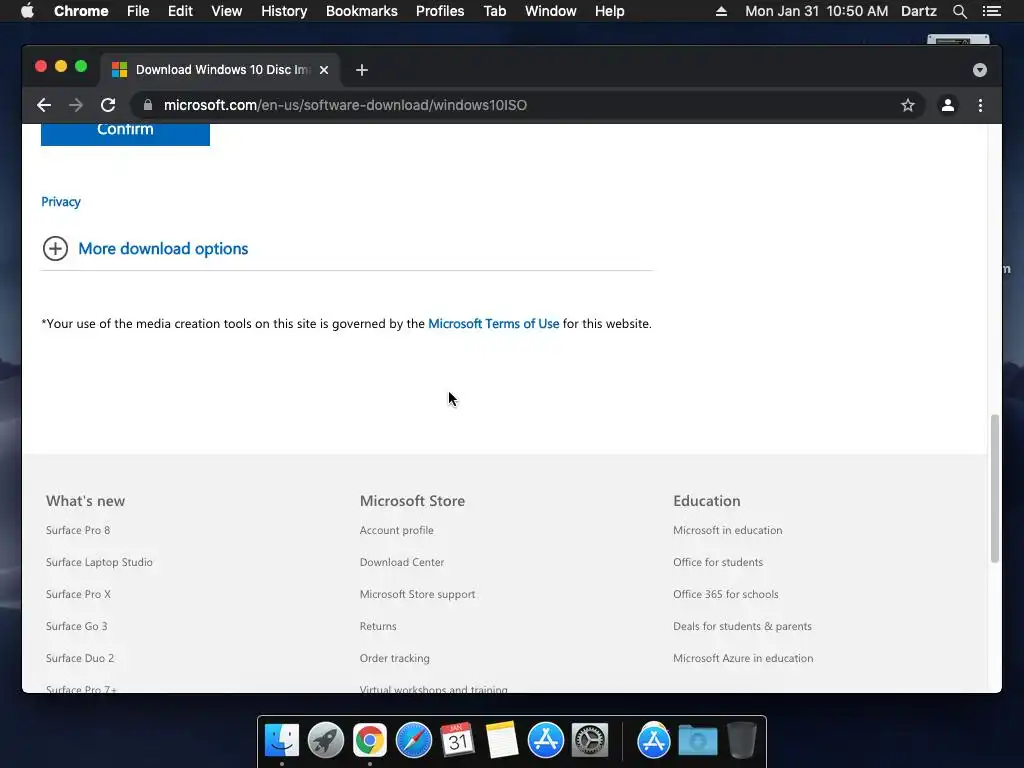Open the Surface Laptop Studio link
The image size is (1024, 768).
99,562
